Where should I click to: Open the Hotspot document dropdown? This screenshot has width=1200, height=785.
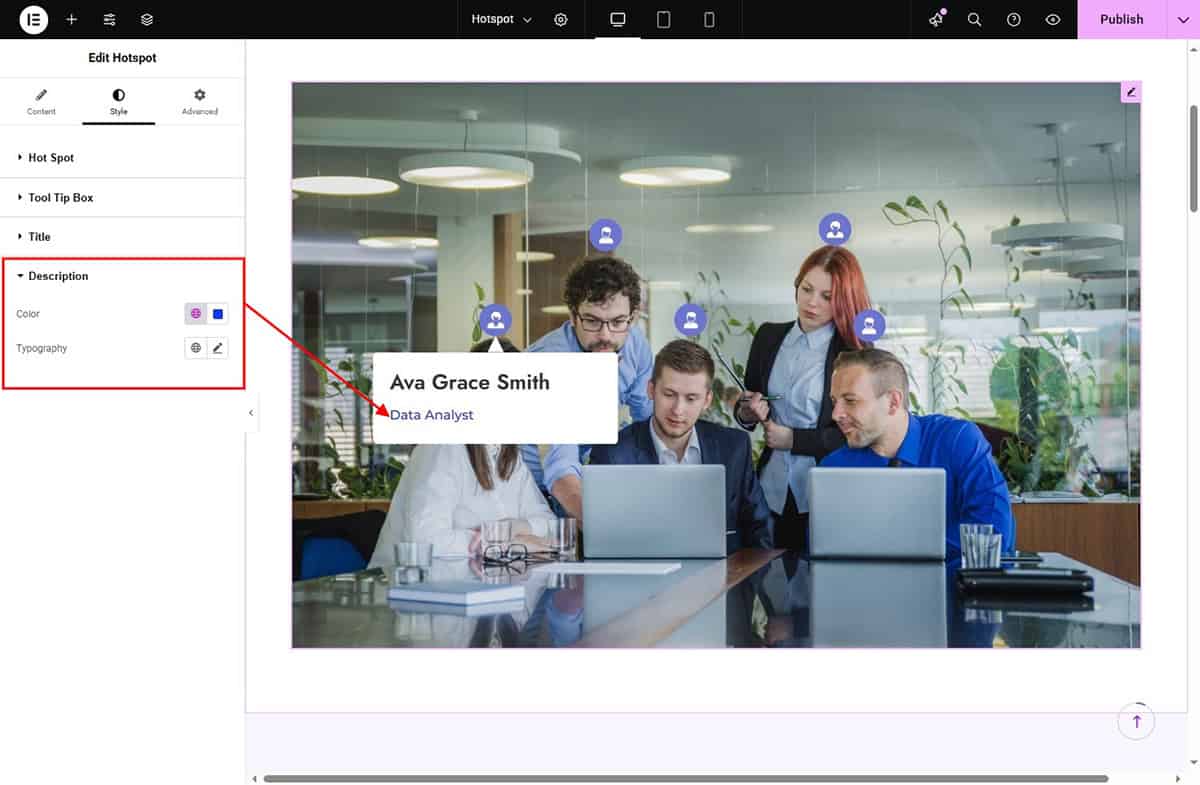(502, 19)
